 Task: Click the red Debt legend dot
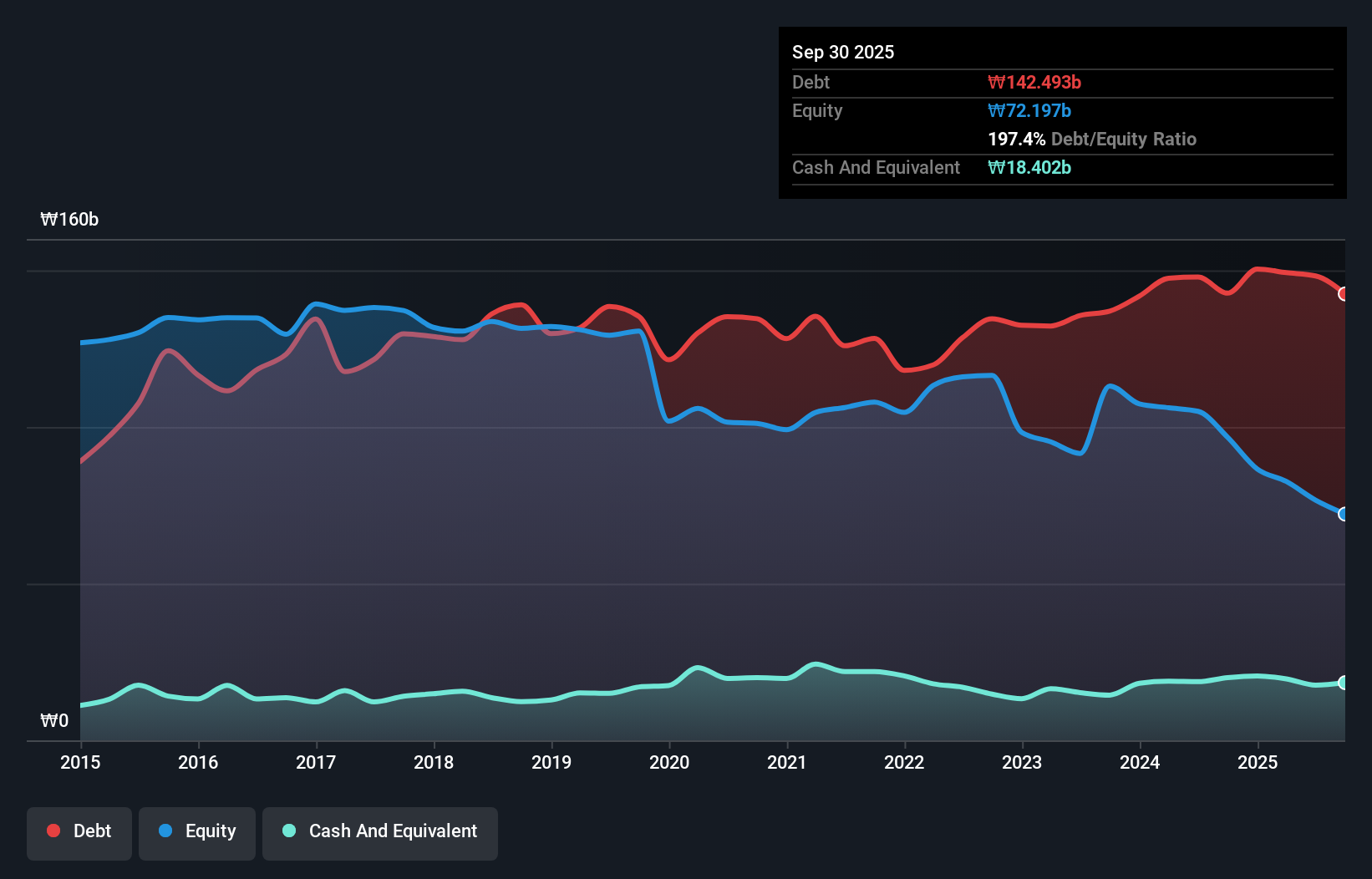(52, 831)
